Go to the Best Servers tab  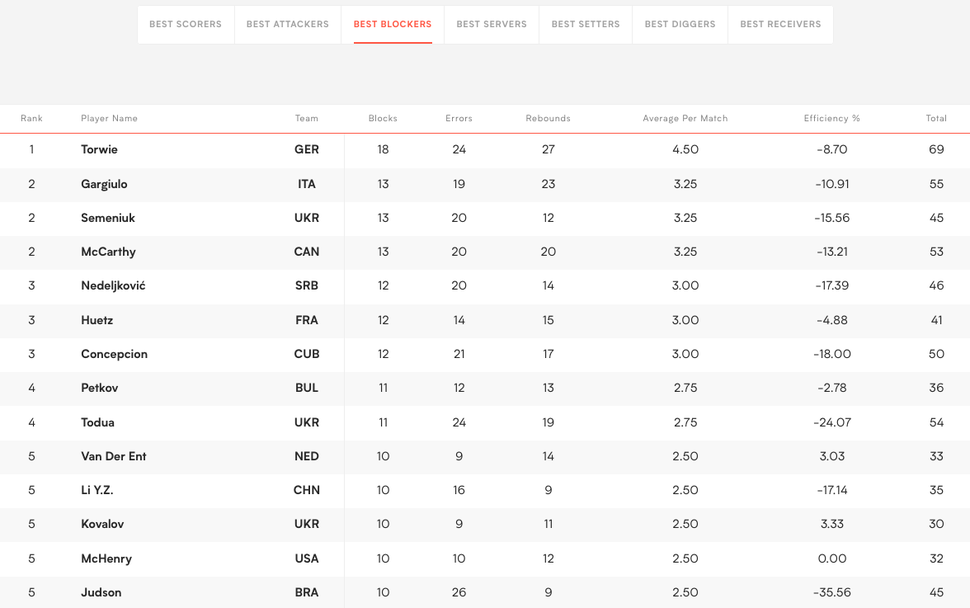[491, 24]
